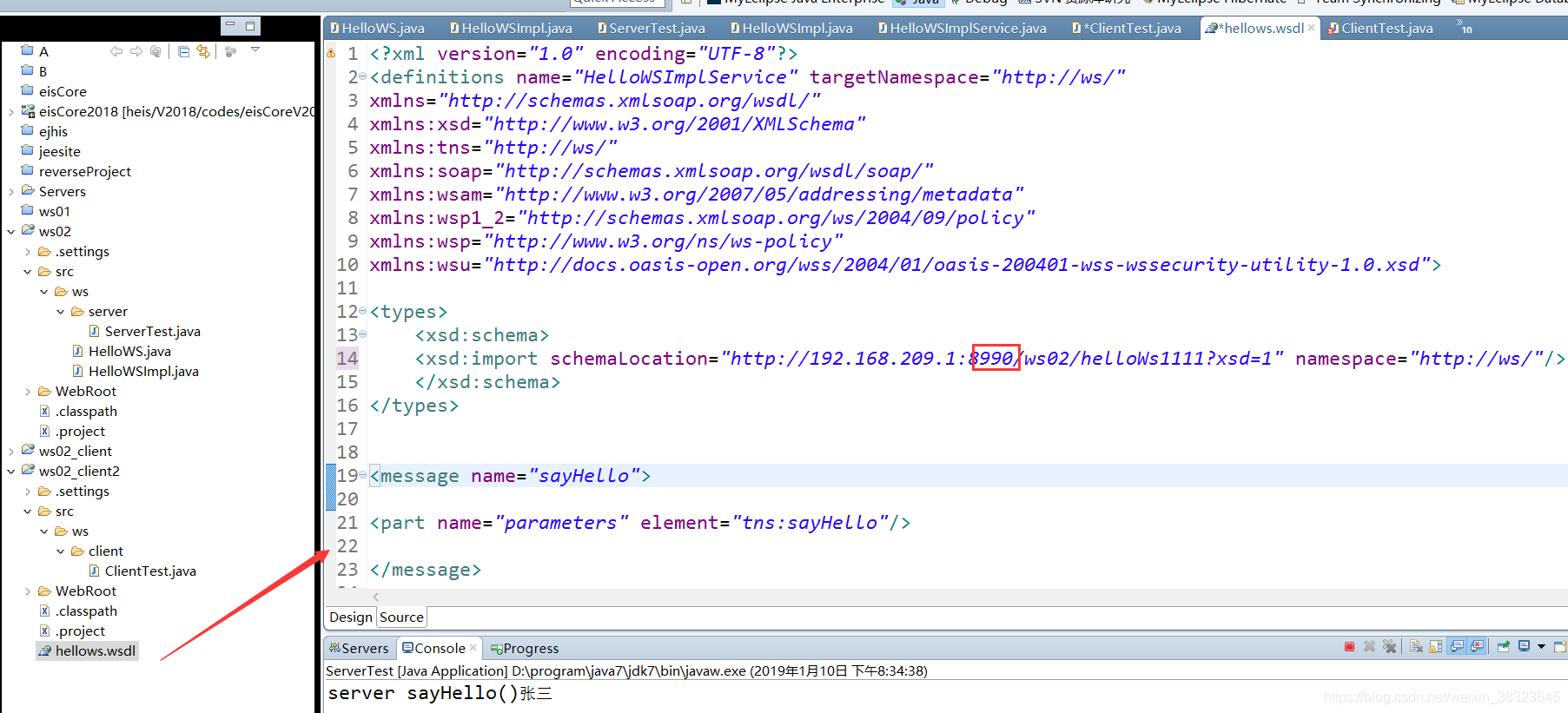Collapse the ws02_client2 project node
This screenshot has height=713, width=1568.
[11, 472]
